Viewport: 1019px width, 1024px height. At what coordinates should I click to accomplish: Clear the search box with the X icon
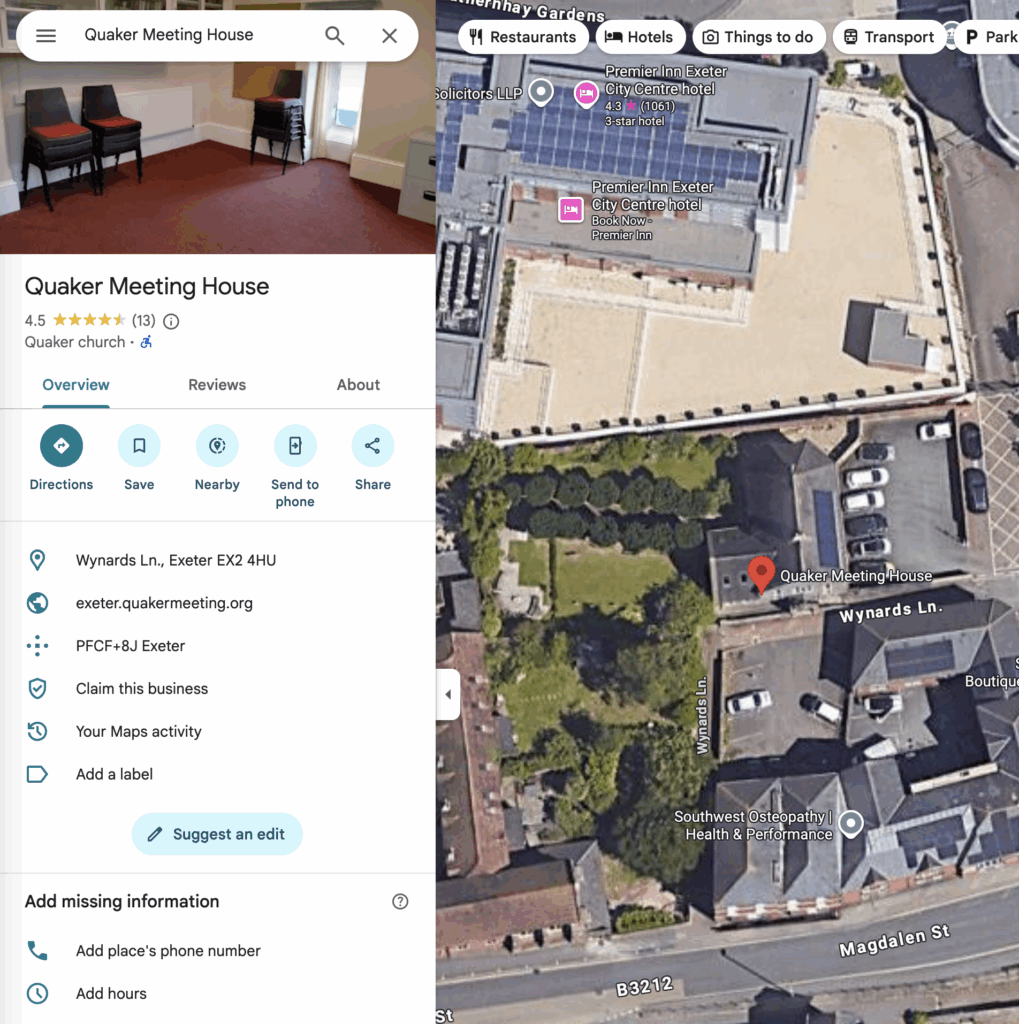click(x=389, y=35)
